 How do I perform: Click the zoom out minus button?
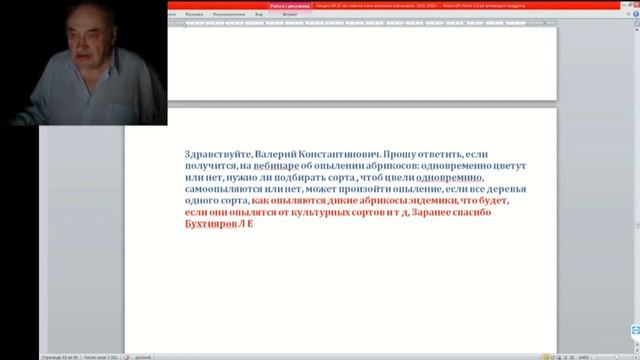coord(595,357)
